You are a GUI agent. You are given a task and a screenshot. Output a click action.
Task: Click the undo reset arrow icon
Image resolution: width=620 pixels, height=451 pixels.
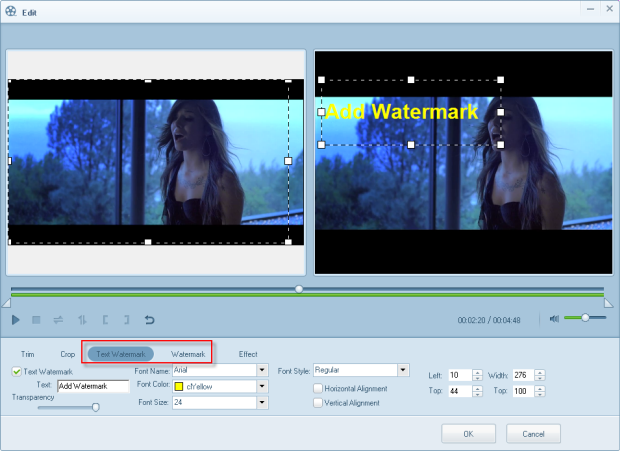[x=150, y=320]
